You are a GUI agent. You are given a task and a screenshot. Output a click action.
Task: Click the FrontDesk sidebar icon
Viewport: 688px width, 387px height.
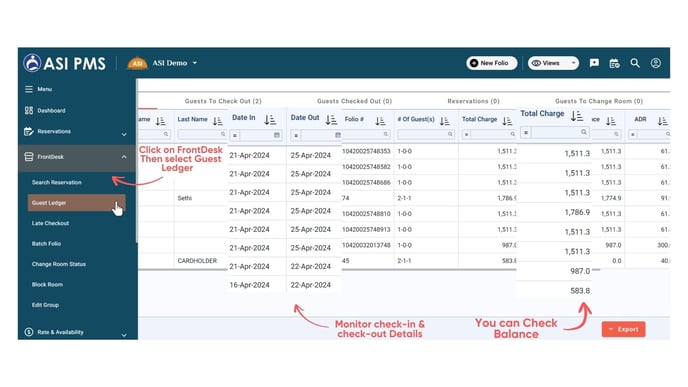coord(29,157)
